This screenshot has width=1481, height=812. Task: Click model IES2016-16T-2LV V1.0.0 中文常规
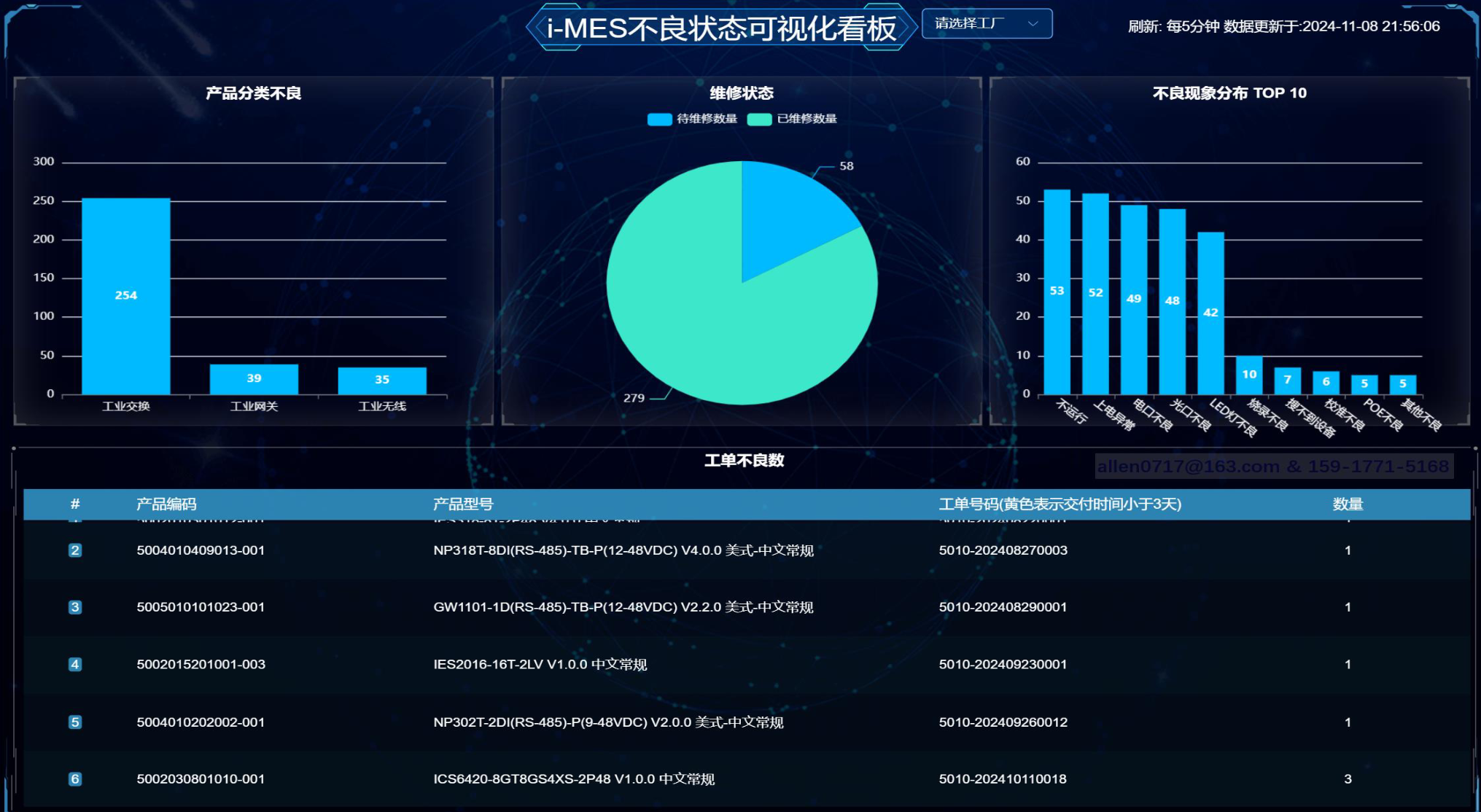click(540, 665)
